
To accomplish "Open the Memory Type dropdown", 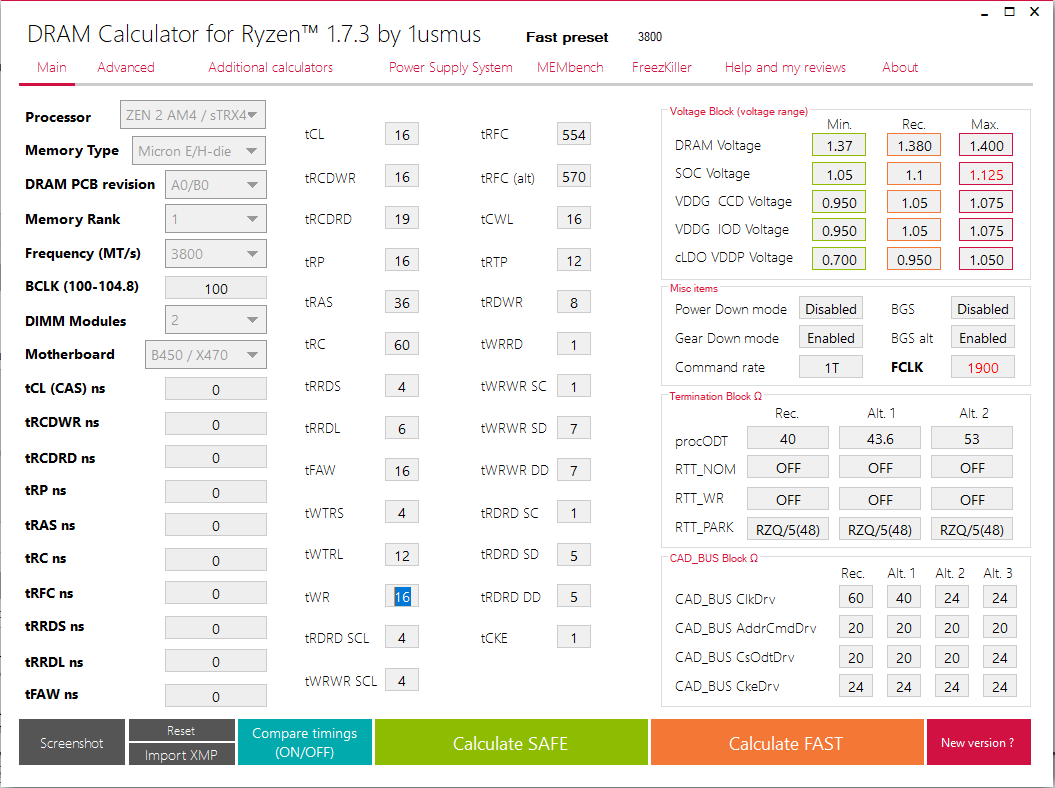I will click(x=198, y=151).
